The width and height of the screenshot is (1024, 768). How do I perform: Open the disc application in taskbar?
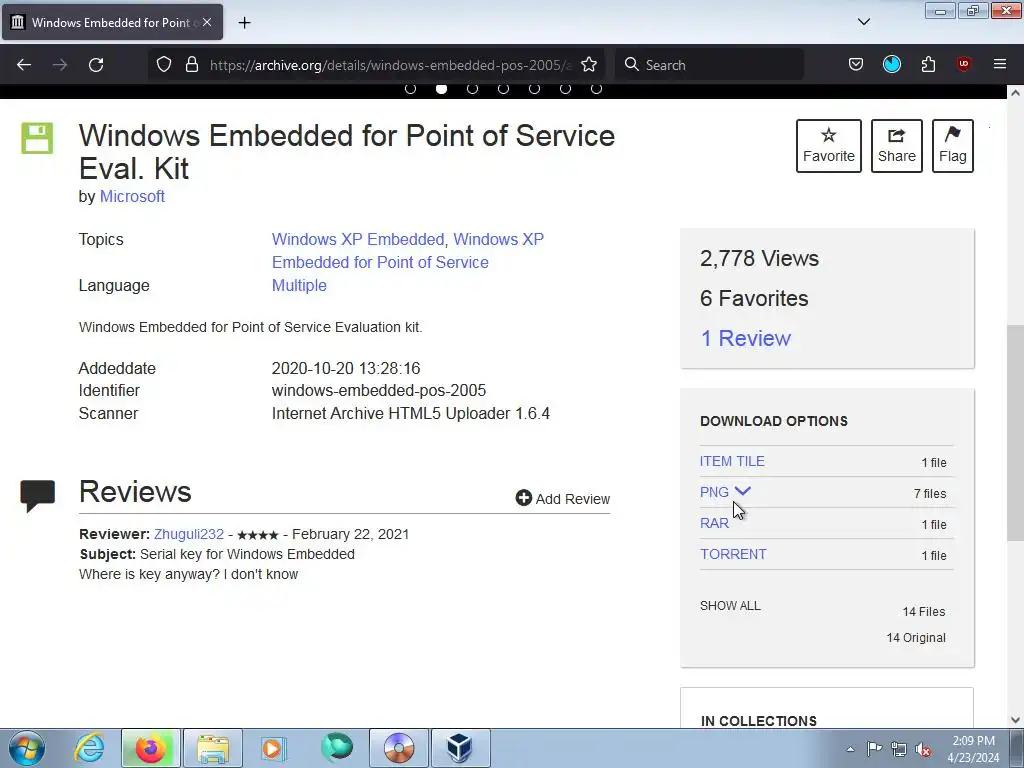(x=399, y=748)
